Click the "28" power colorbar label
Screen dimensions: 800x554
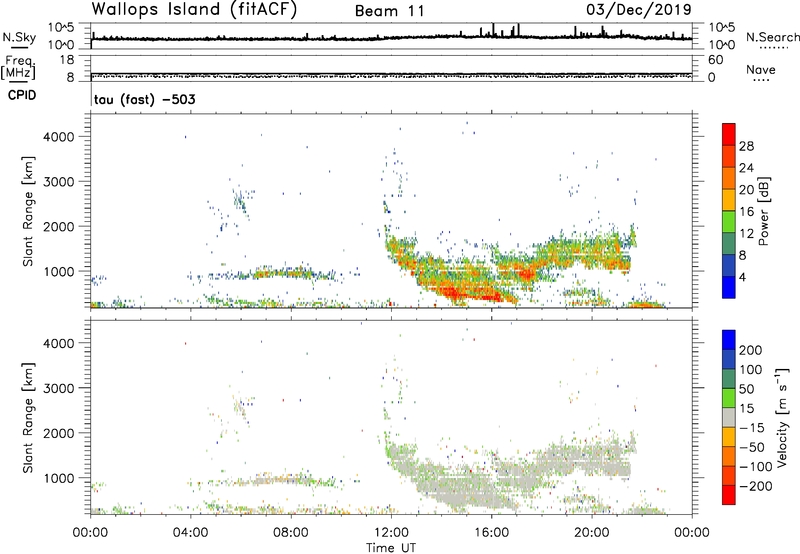(746, 146)
